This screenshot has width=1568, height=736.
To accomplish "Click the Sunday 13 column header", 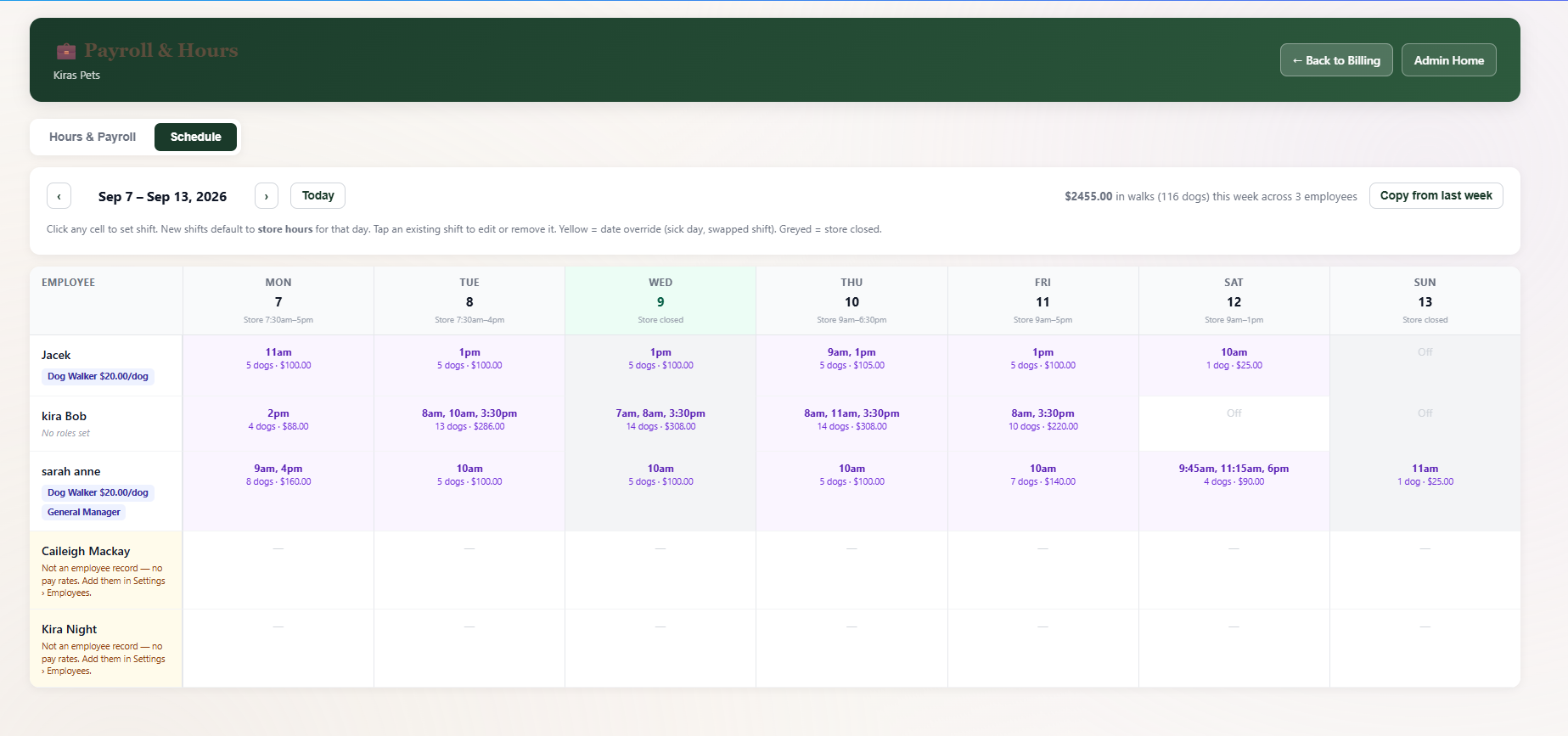I will coord(1425,301).
